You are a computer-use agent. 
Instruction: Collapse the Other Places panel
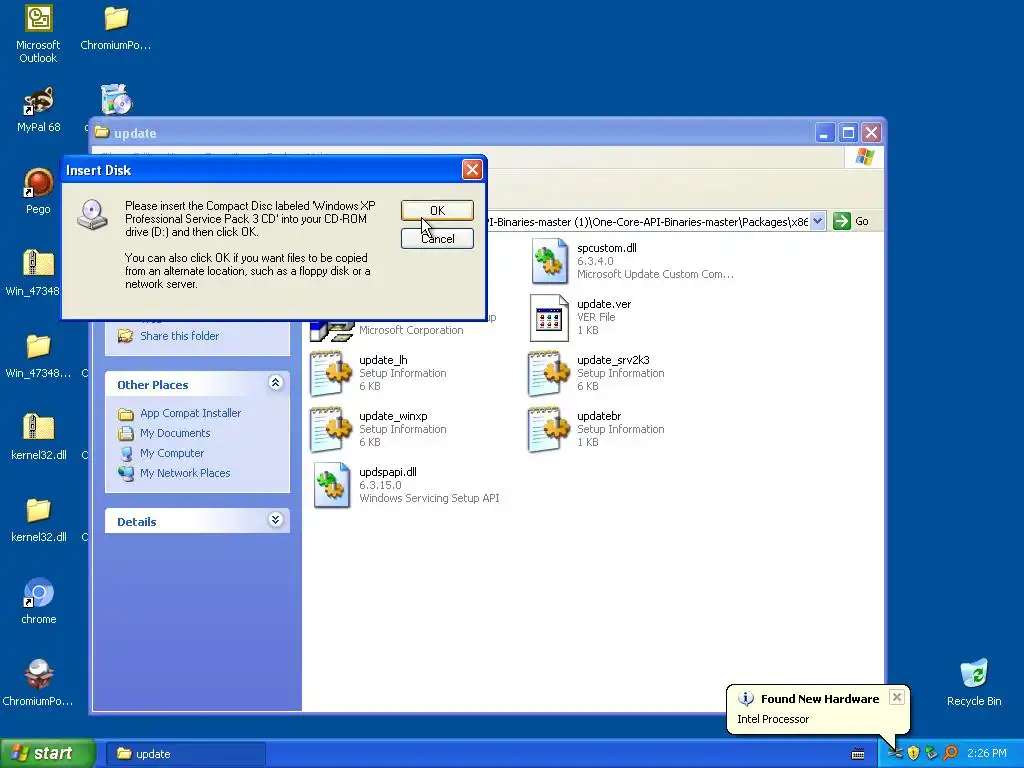click(x=275, y=383)
